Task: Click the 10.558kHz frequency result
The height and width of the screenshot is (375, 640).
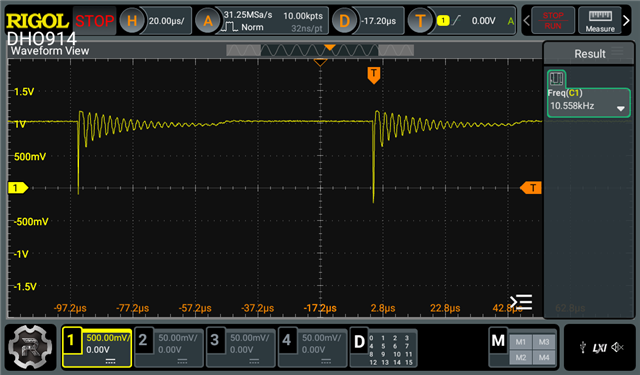Action: (x=572, y=106)
